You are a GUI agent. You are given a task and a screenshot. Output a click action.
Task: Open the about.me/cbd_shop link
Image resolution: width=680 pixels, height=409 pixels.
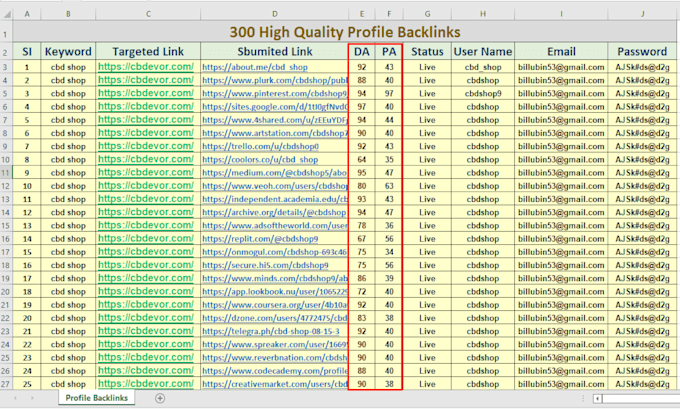click(x=255, y=67)
